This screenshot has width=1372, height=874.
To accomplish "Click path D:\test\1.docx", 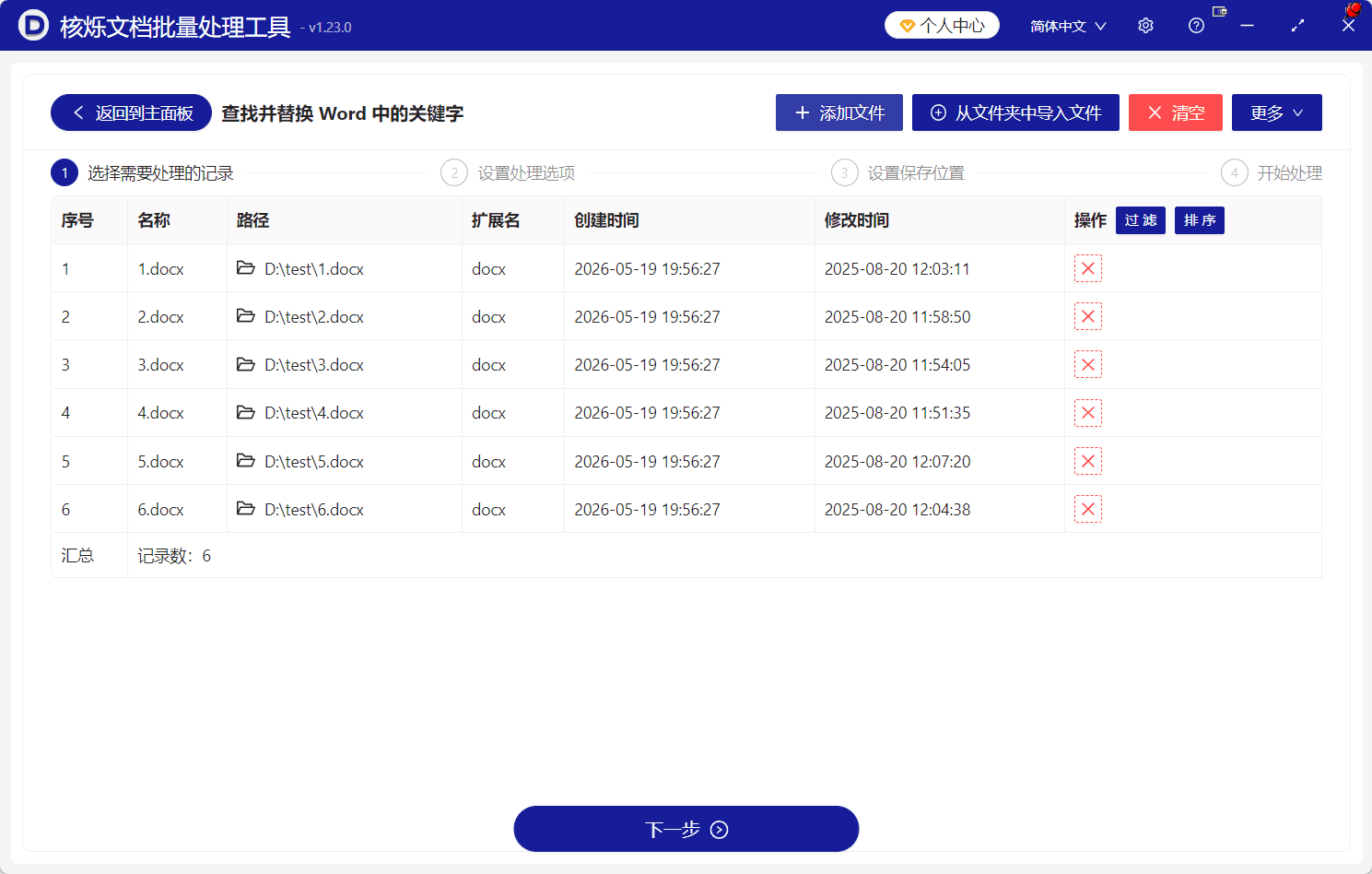I will coord(314,269).
